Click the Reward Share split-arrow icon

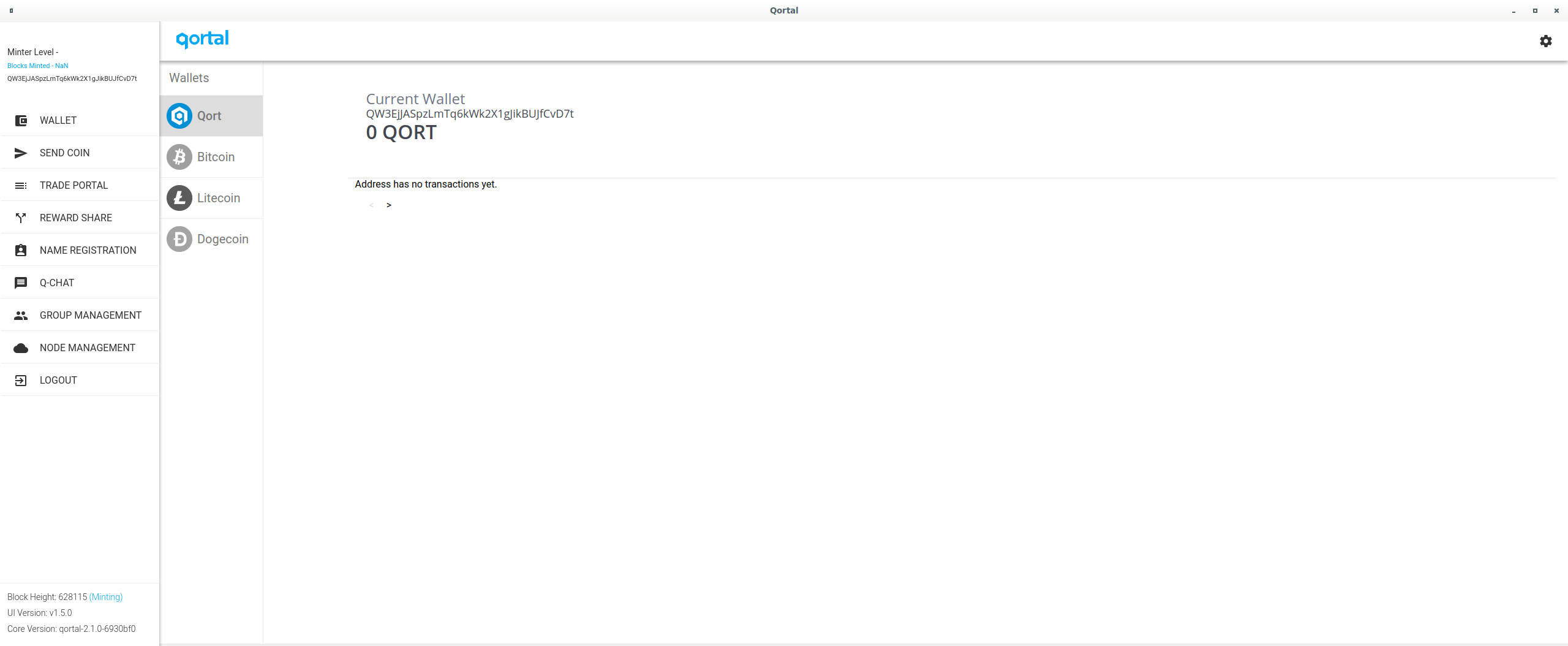(21, 218)
